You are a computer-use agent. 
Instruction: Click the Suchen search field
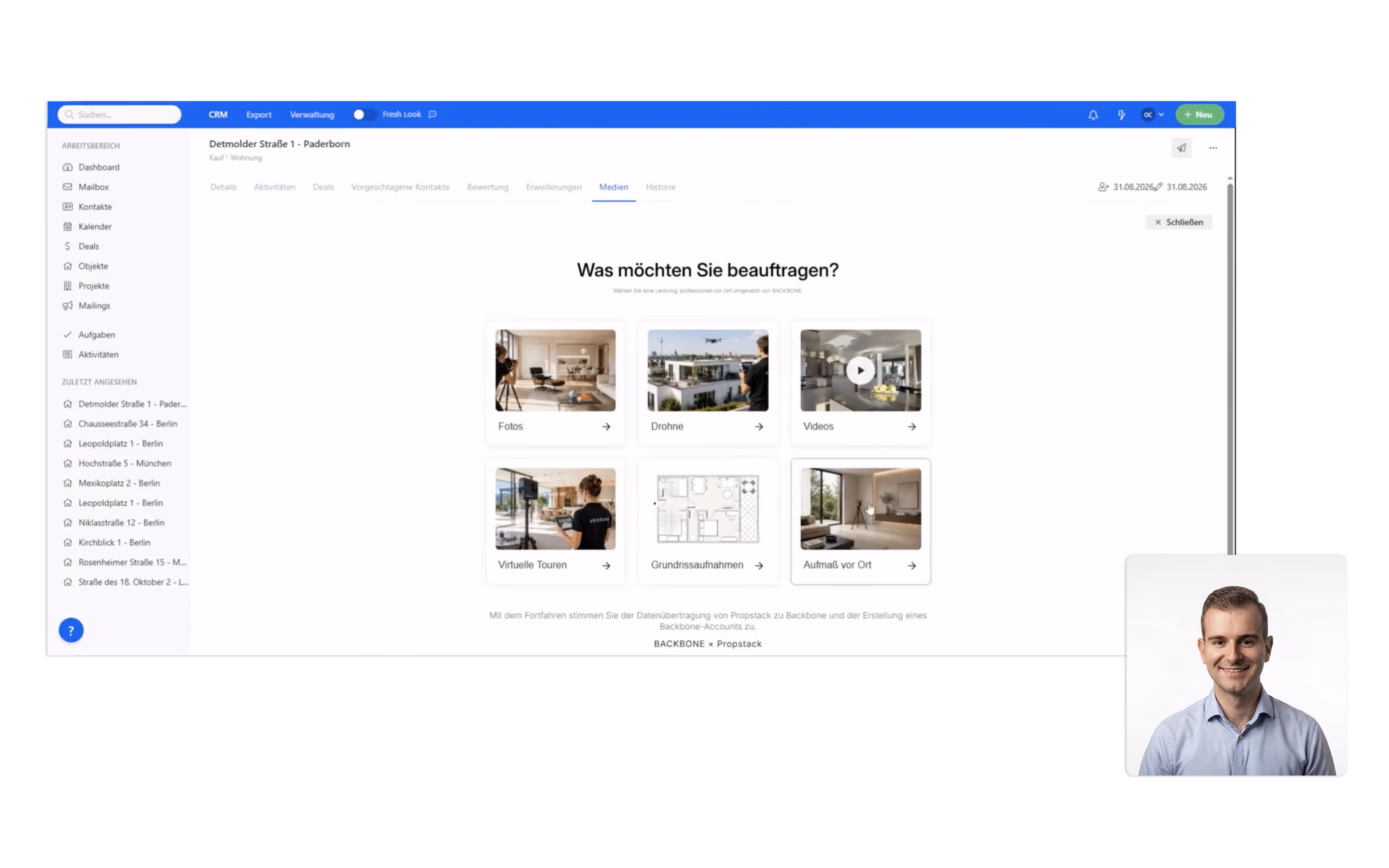click(120, 114)
